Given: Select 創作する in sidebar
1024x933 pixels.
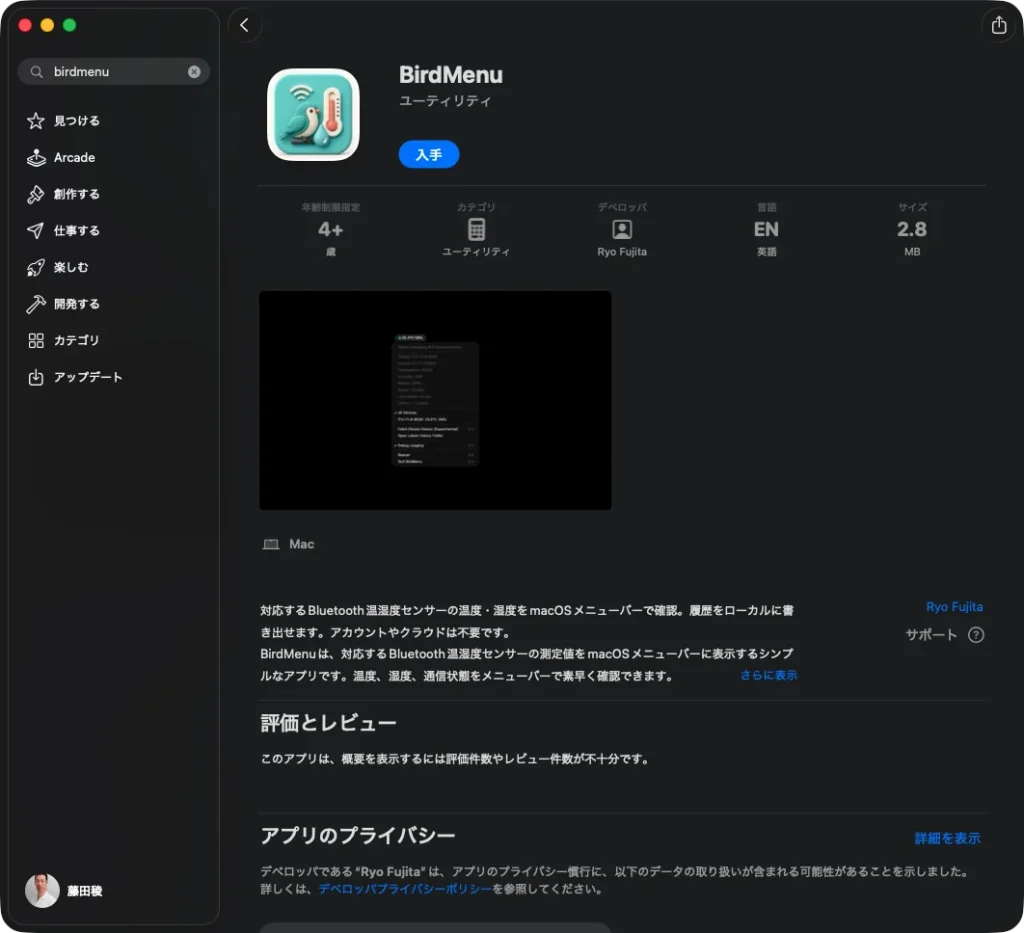Looking at the screenshot, I should (x=76, y=194).
